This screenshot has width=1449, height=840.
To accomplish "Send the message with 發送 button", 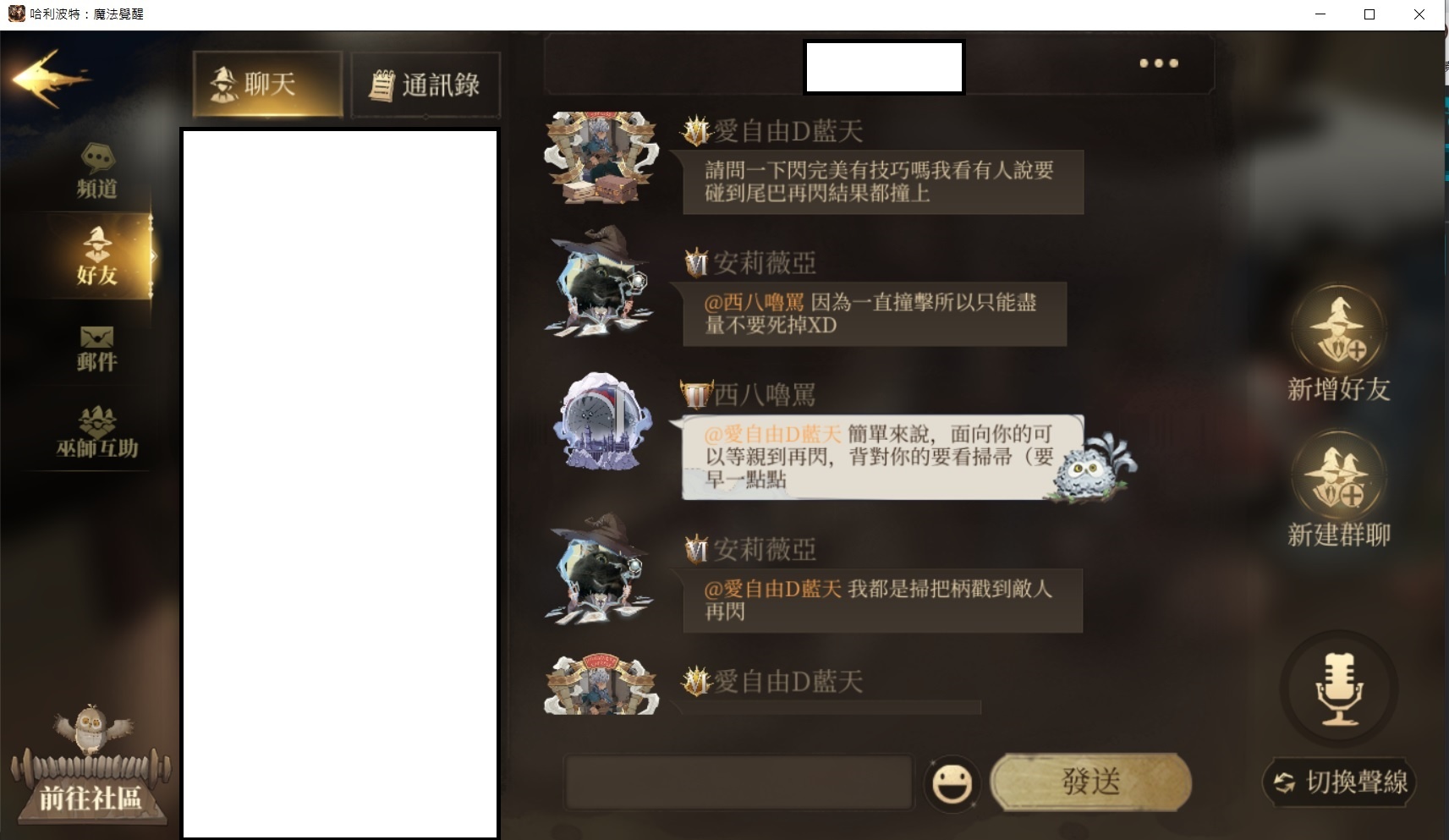I will click(x=1090, y=782).
